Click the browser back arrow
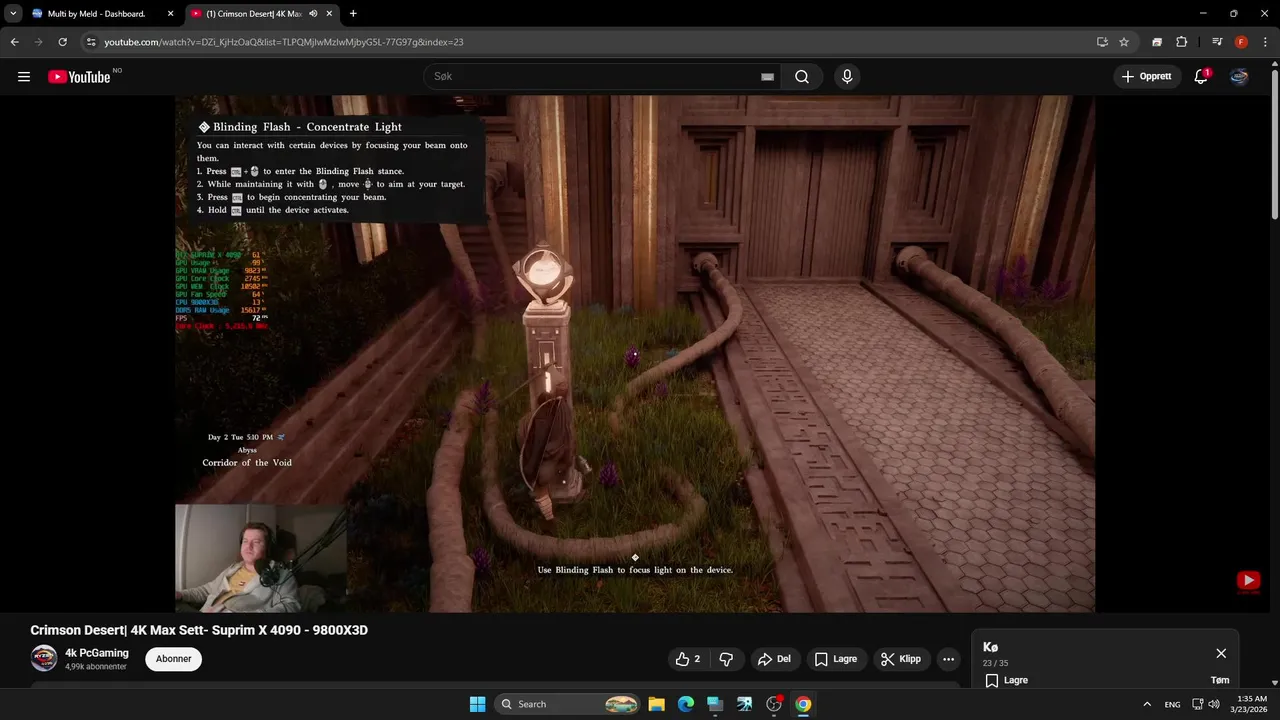Viewport: 1280px width, 720px height. pos(14,42)
